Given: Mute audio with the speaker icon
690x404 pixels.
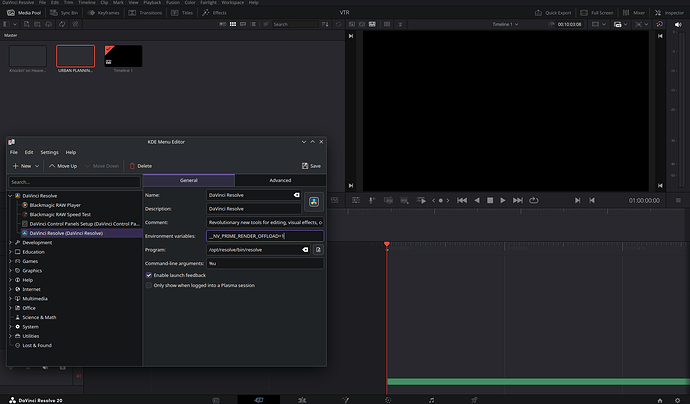Looking at the screenshot, I should [678, 25].
